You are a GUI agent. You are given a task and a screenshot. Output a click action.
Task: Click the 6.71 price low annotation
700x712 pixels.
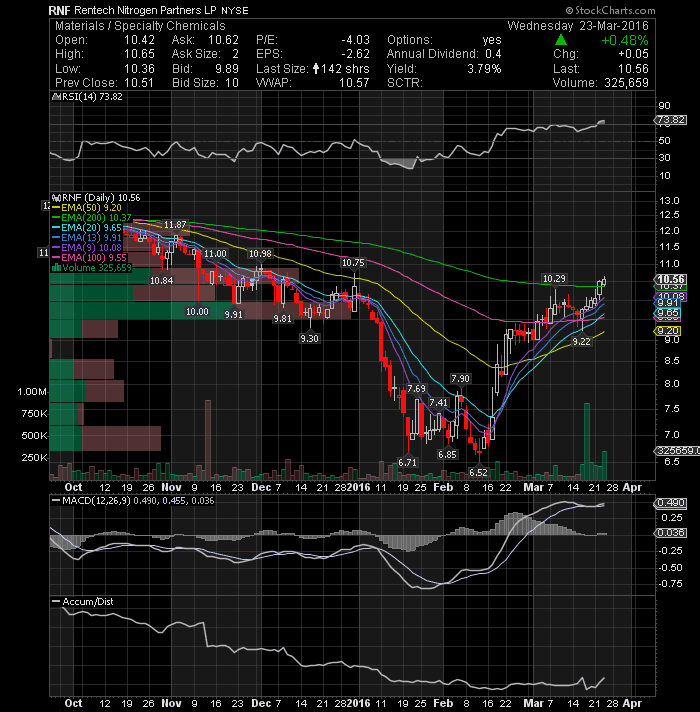[x=407, y=462]
